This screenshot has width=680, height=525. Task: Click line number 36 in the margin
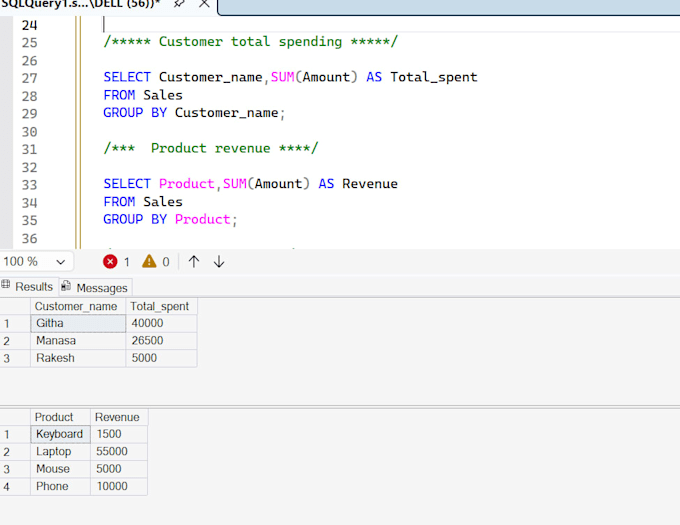click(29, 238)
